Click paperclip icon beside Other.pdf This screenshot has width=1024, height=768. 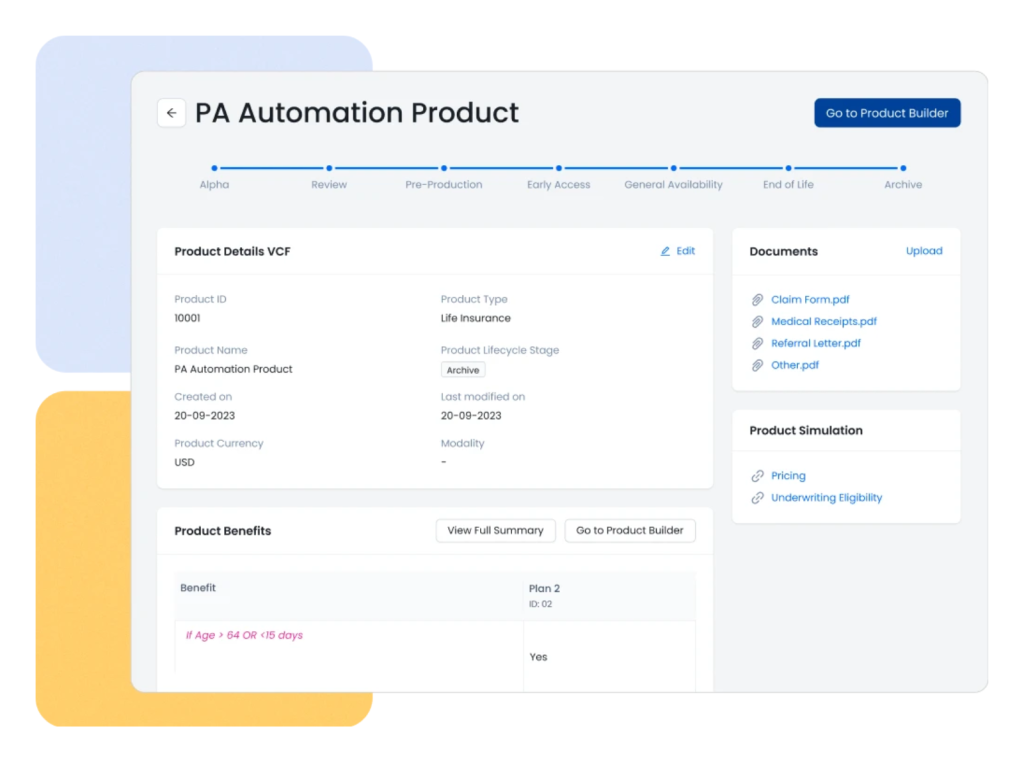pyautogui.click(x=757, y=366)
